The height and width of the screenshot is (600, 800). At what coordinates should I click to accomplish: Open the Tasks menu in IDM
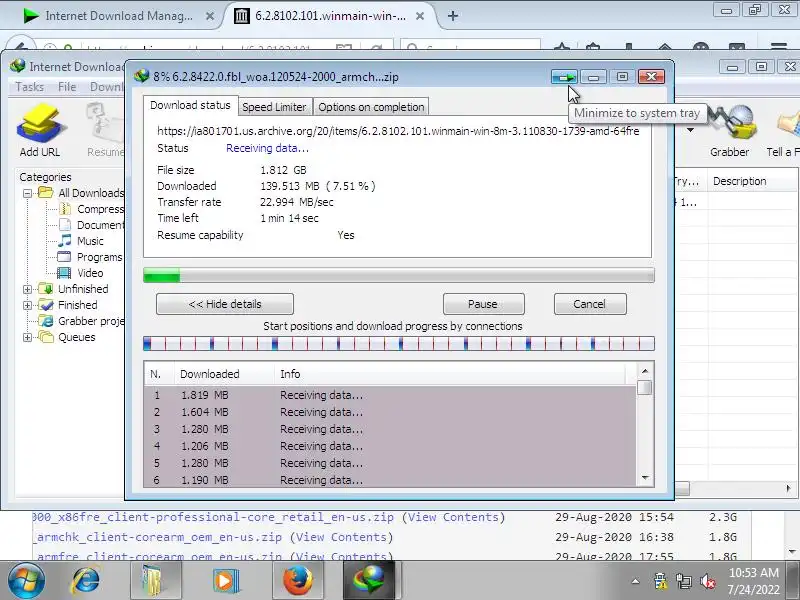(30, 87)
